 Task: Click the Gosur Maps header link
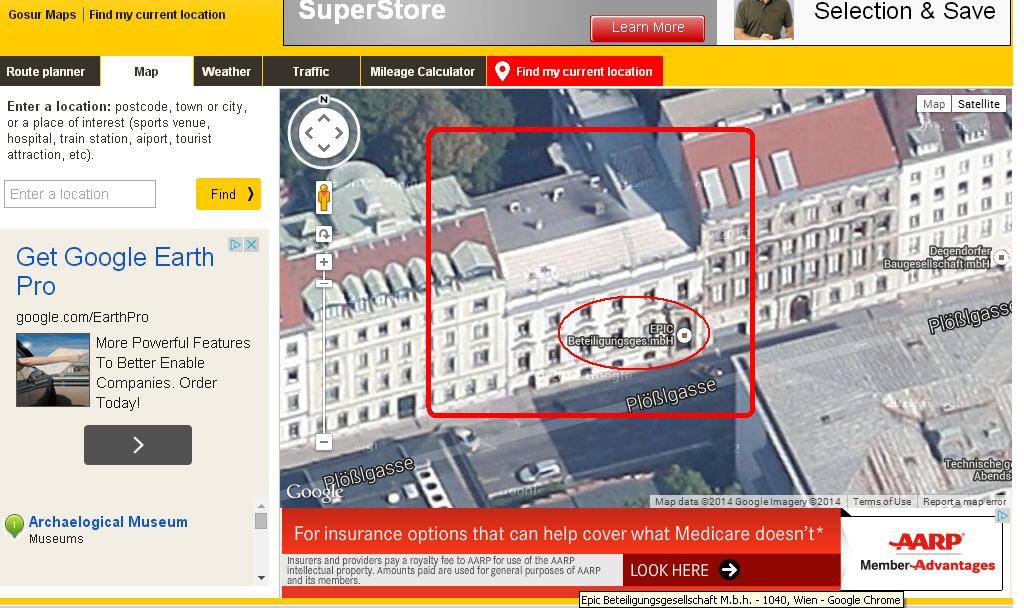(x=42, y=14)
